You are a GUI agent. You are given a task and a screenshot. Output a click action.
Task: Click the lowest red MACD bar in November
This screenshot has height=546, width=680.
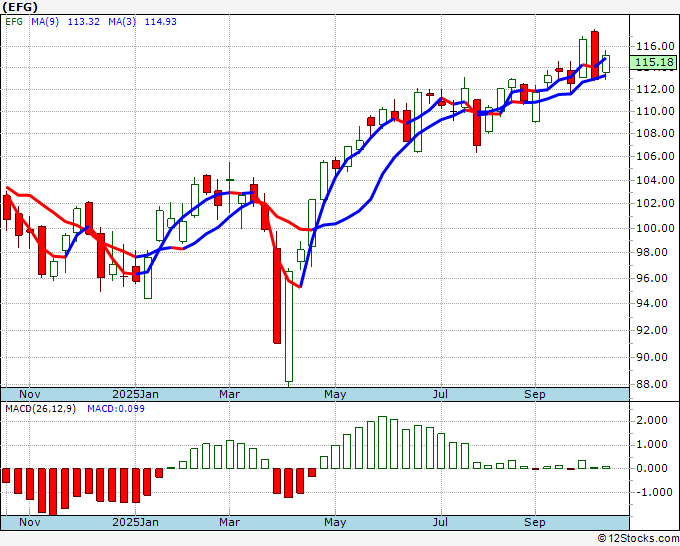pos(53,492)
